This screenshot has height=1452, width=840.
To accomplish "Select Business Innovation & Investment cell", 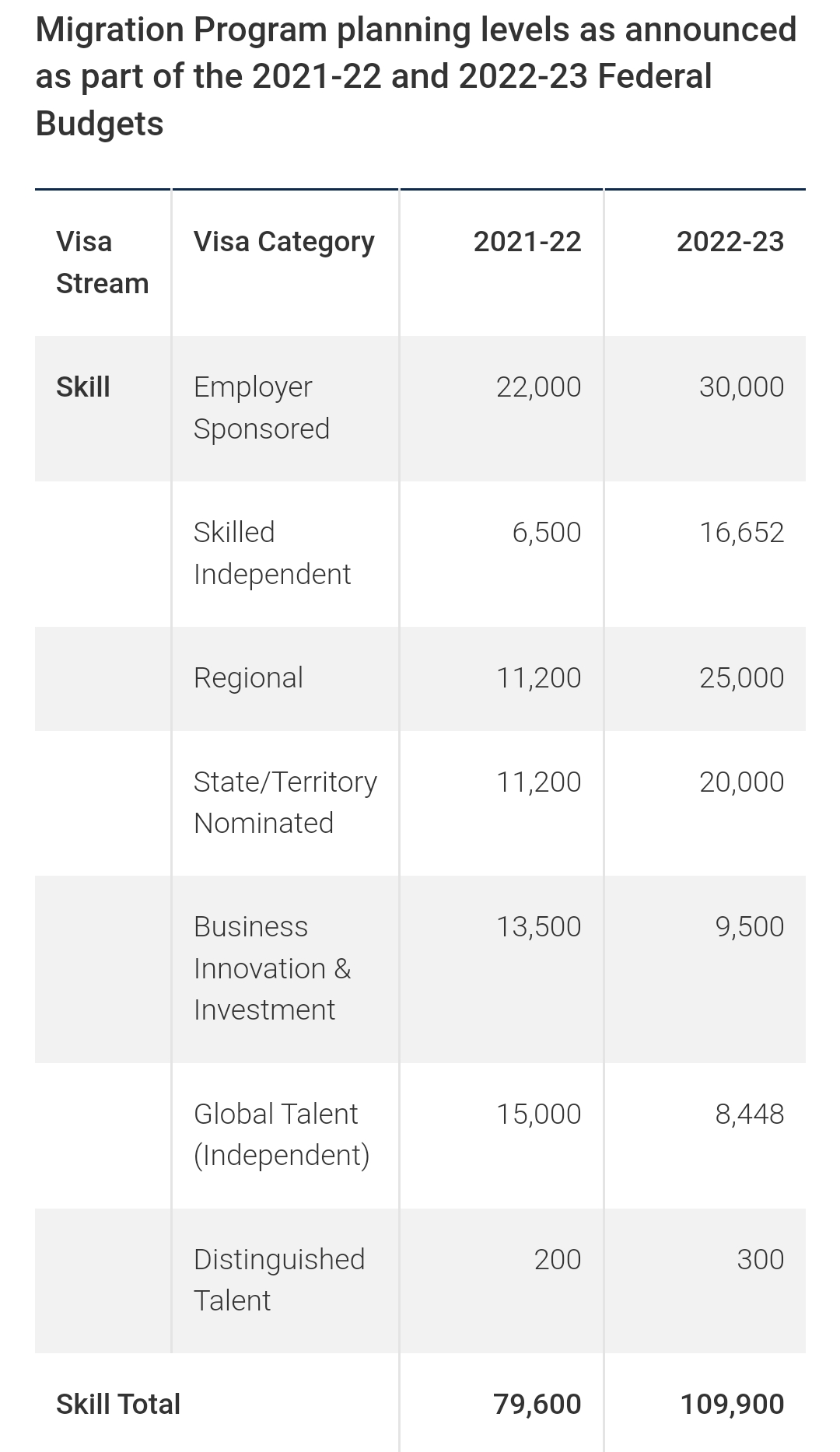I will coord(272,968).
